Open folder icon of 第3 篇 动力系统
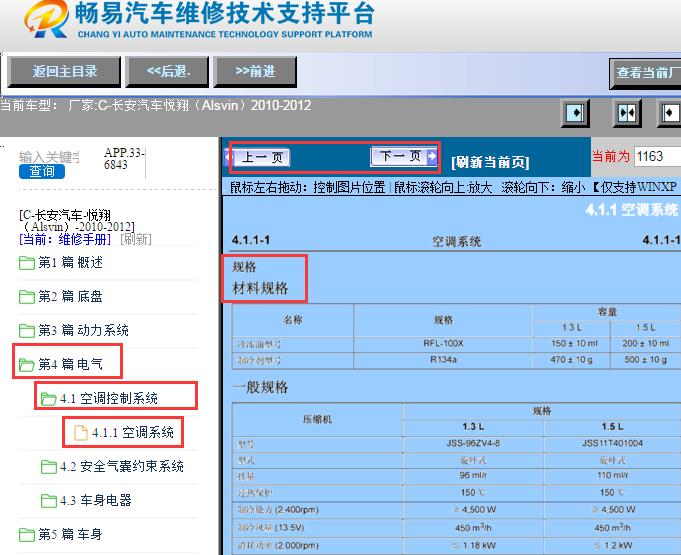The image size is (681, 555). [x=27, y=330]
